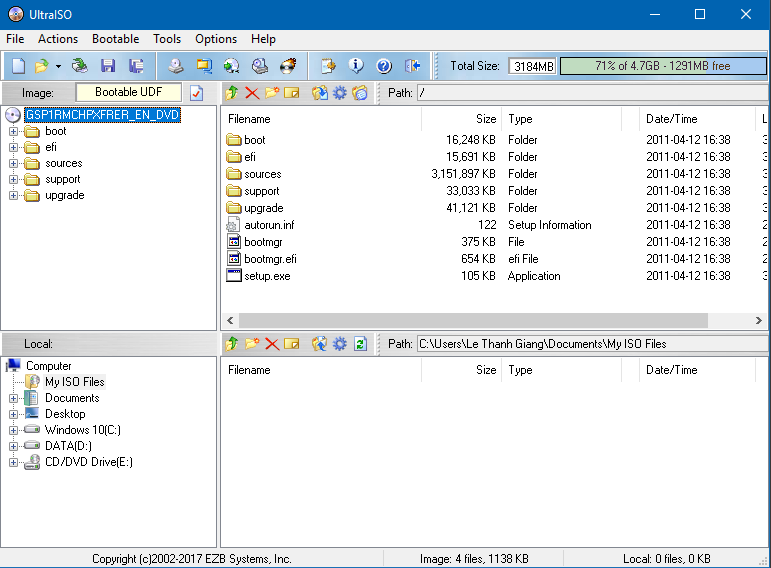This screenshot has height=568, width=771.
Task: Expand the efi folder tree node
Action: [13, 148]
